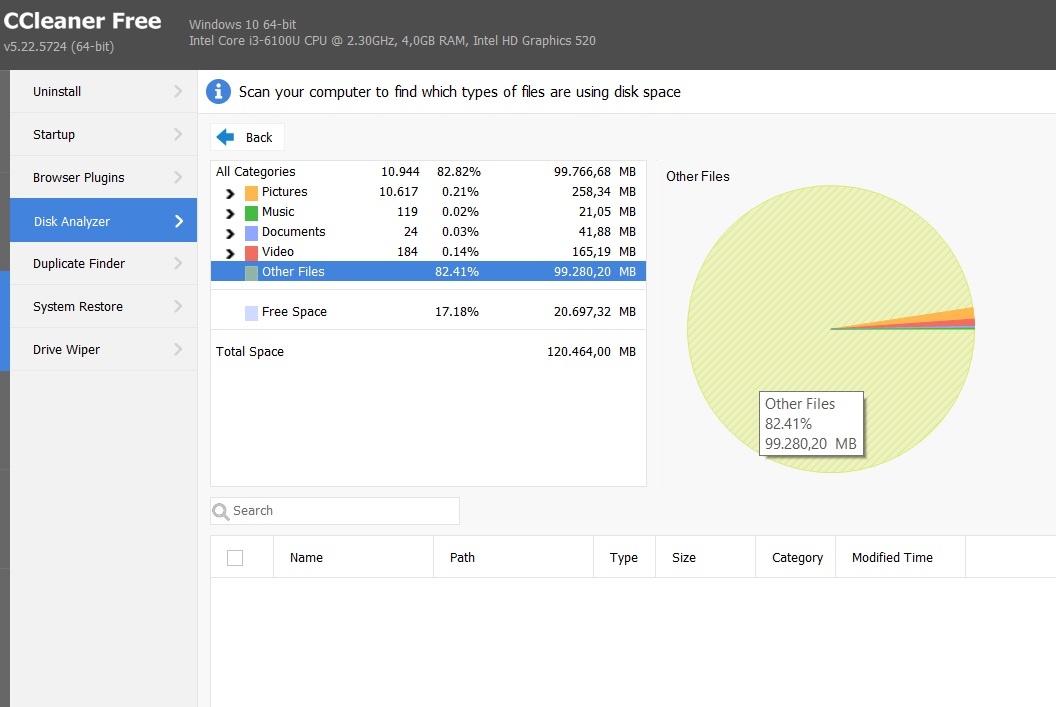This screenshot has height=707, width=1056.
Task: Click the blue info icon beside scan message
Action: coord(218,92)
